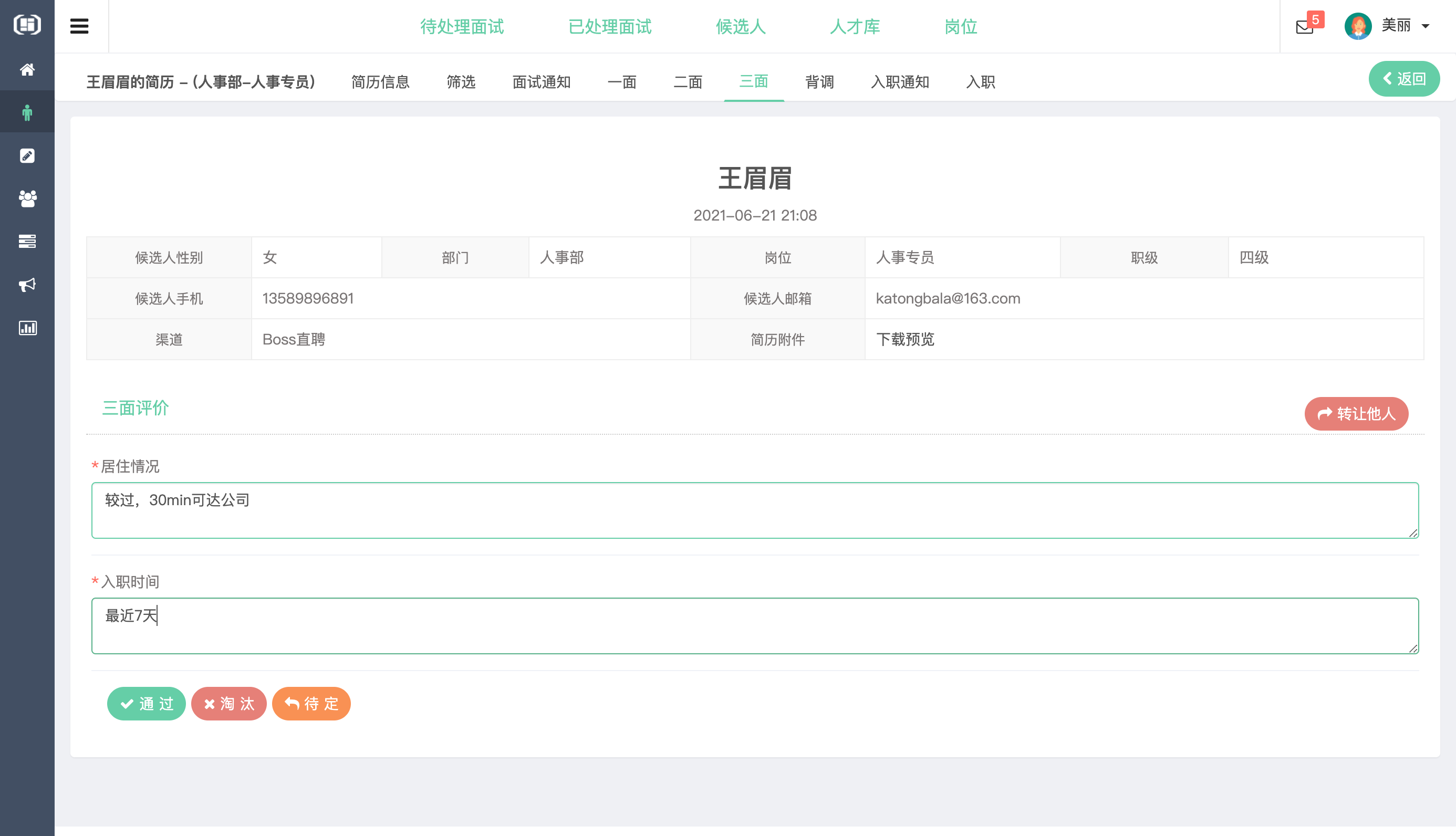
Task: Open the megaphone announcements icon in sidebar
Action: [27, 285]
